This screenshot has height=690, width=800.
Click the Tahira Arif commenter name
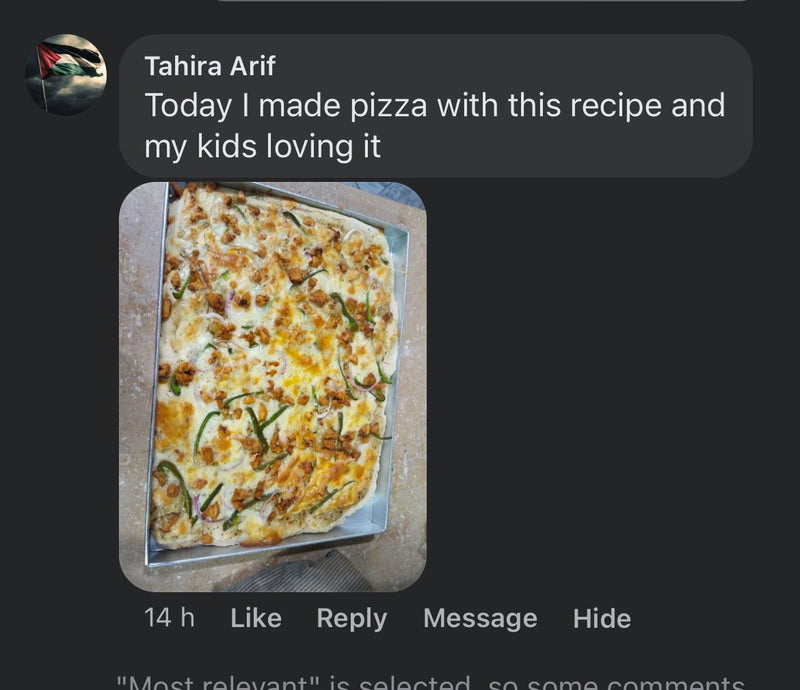(209, 66)
